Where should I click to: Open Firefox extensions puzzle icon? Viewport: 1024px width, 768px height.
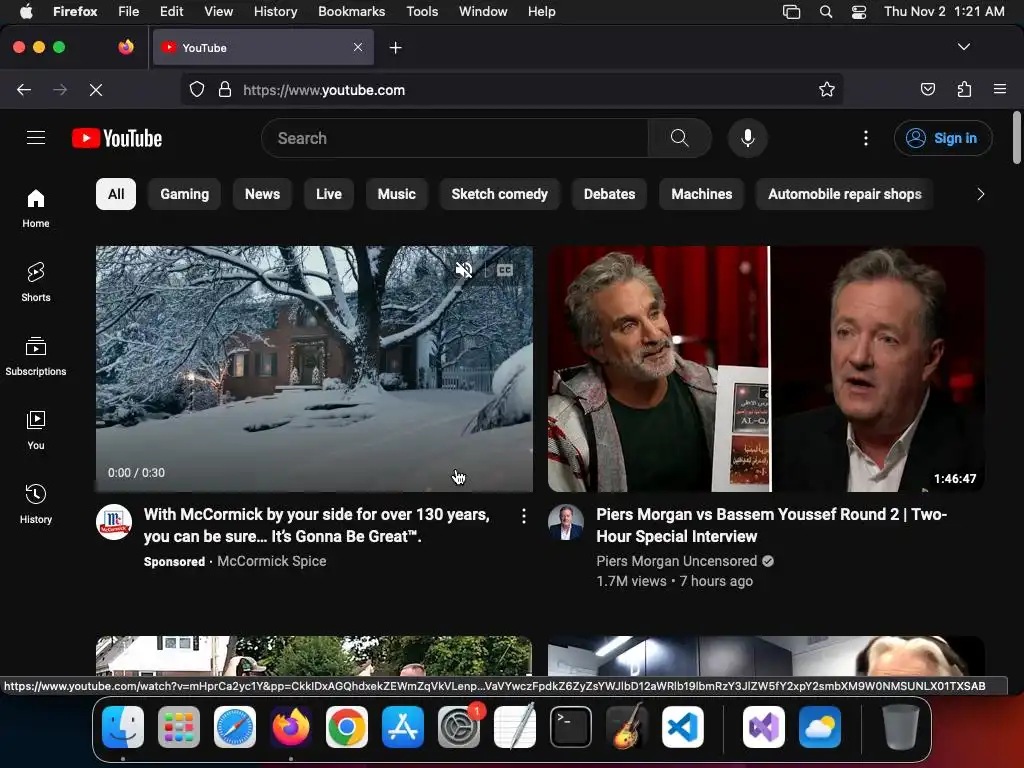tap(964, 89)
